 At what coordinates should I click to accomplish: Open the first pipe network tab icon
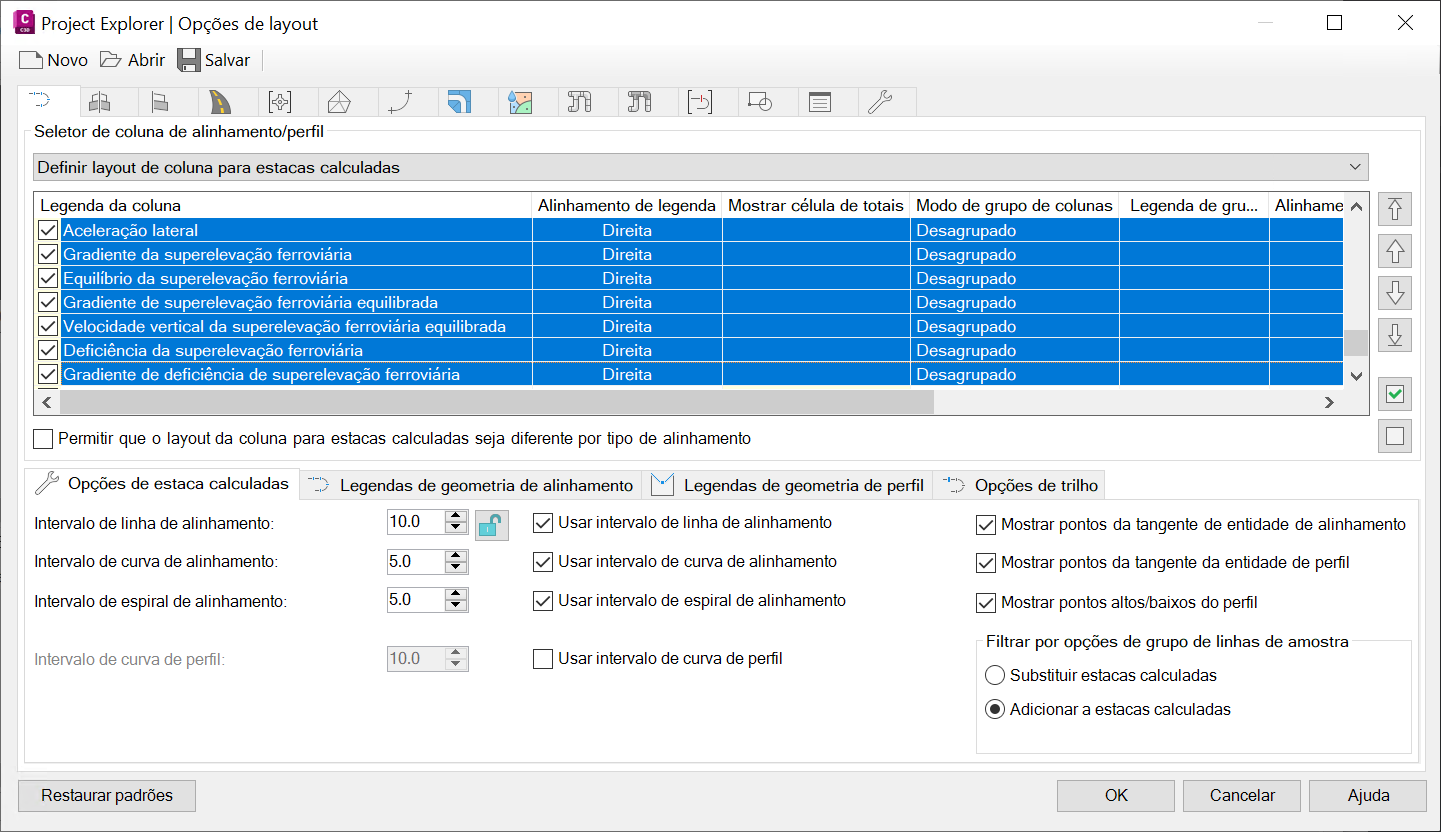coord(580,102)
